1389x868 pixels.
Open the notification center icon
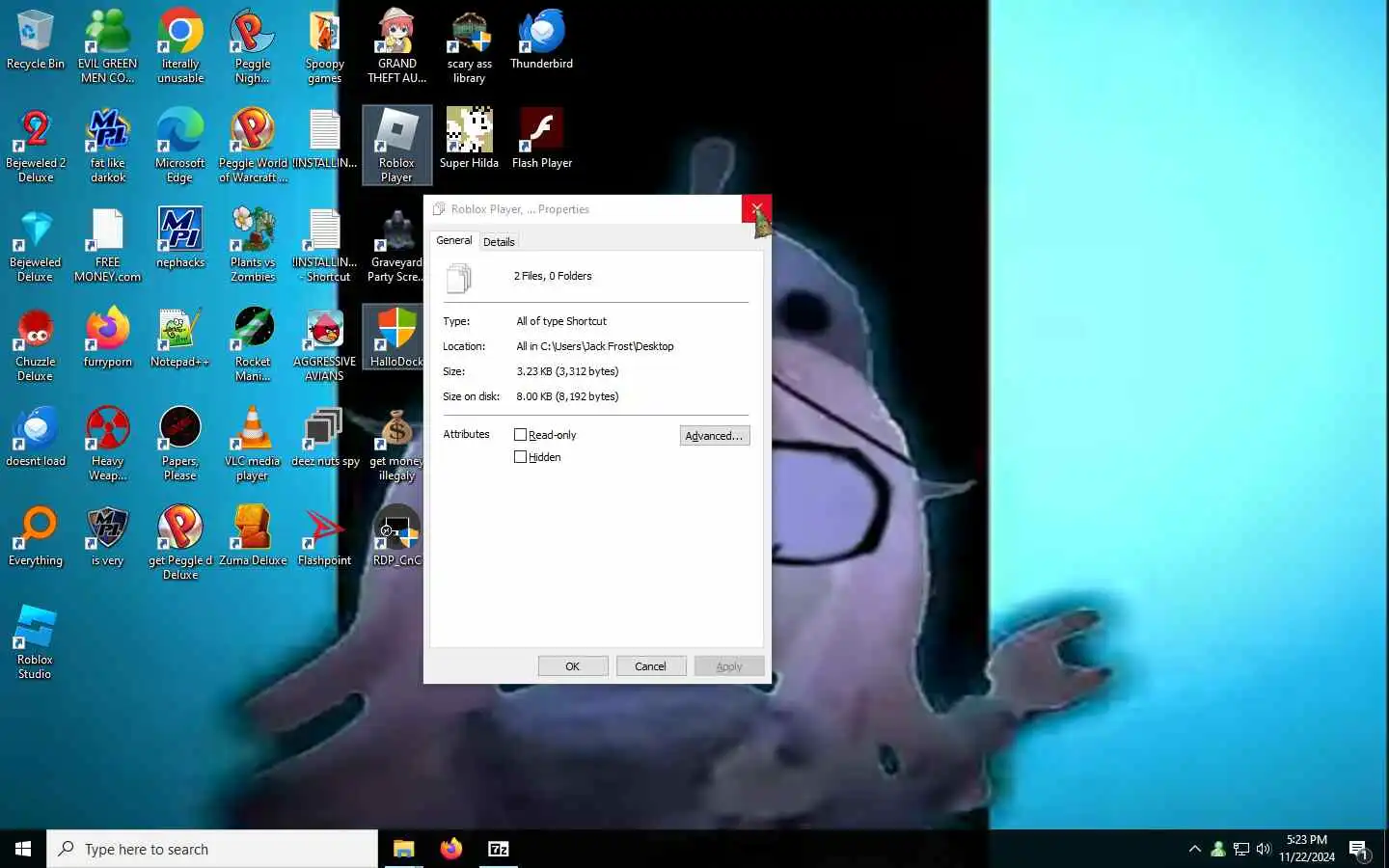[x=1359, y=849]
